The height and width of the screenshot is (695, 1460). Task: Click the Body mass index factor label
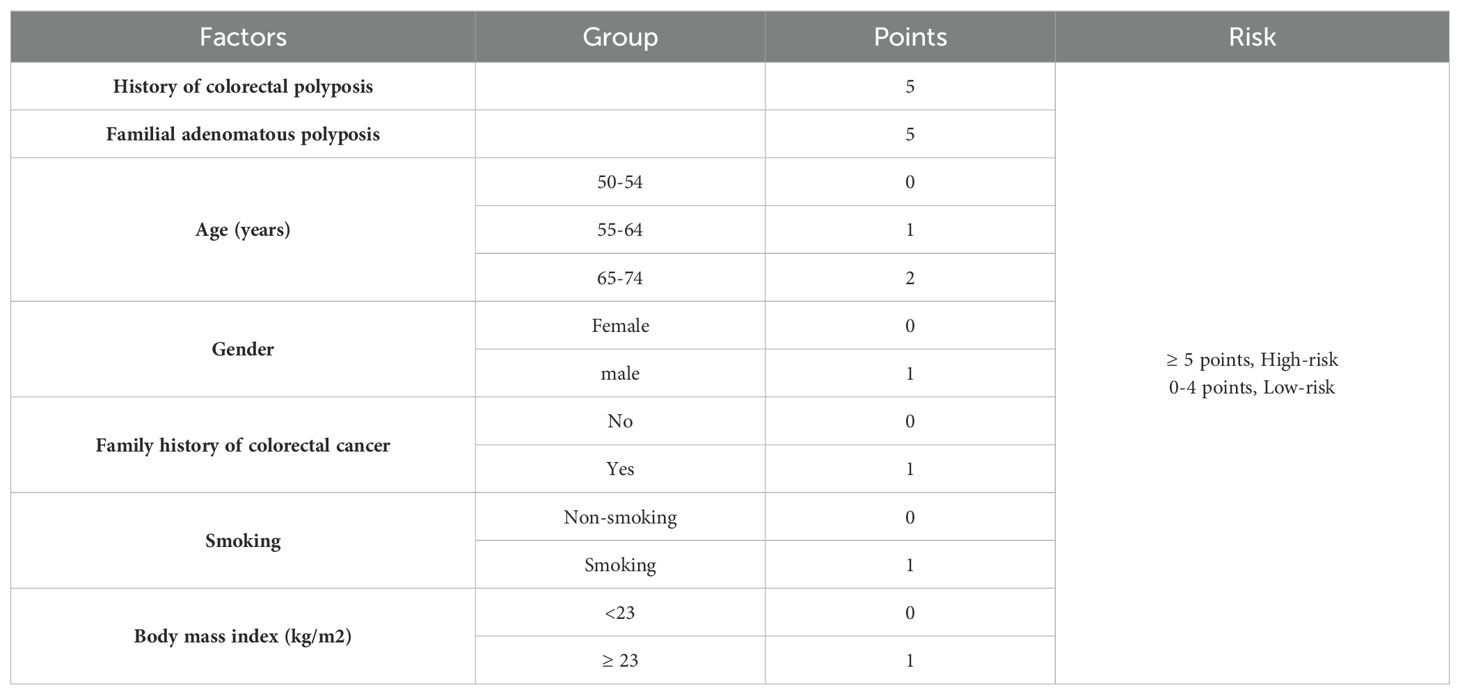point(243,636)
